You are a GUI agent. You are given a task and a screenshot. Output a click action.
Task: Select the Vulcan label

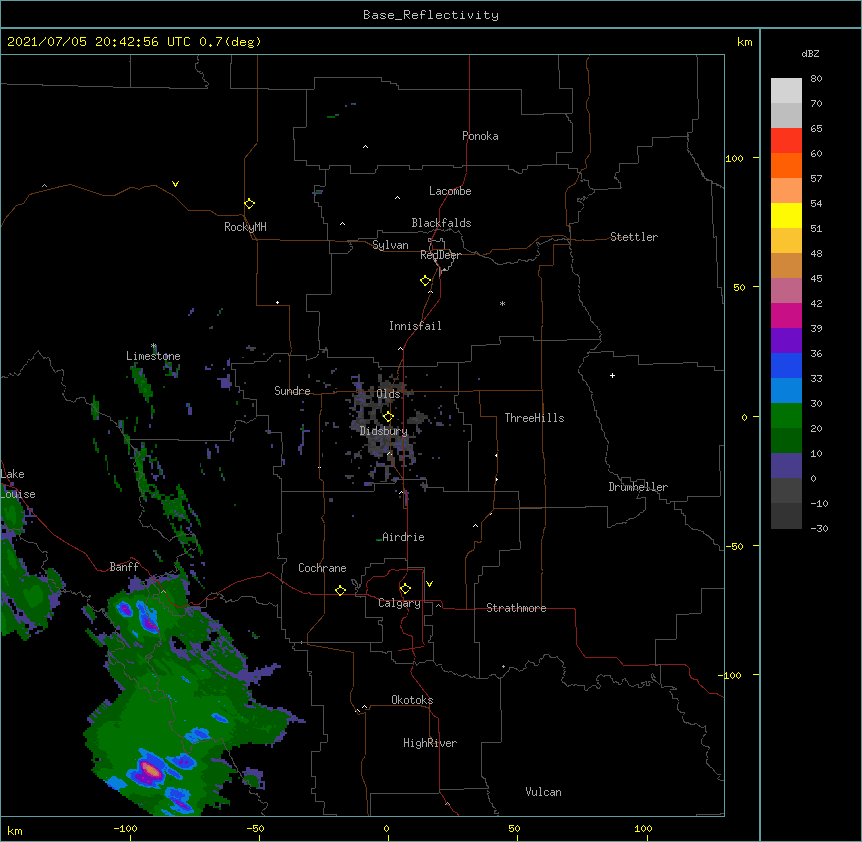coord(543,792)
